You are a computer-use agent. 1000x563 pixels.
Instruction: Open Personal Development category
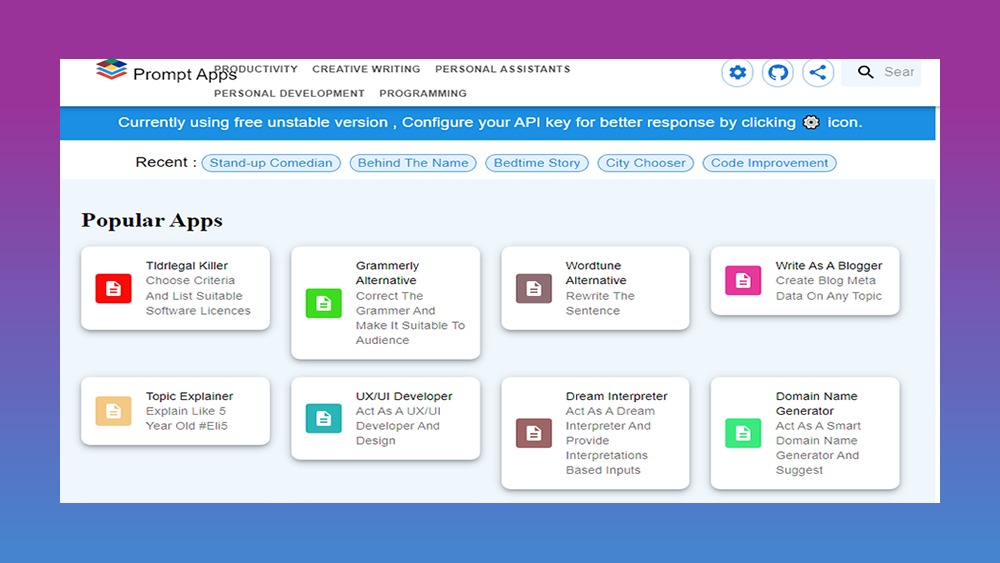(289, 93)
